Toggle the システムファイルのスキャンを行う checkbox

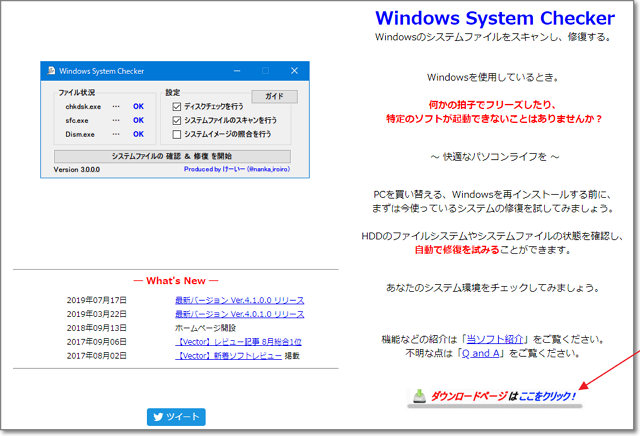[177, 120]
